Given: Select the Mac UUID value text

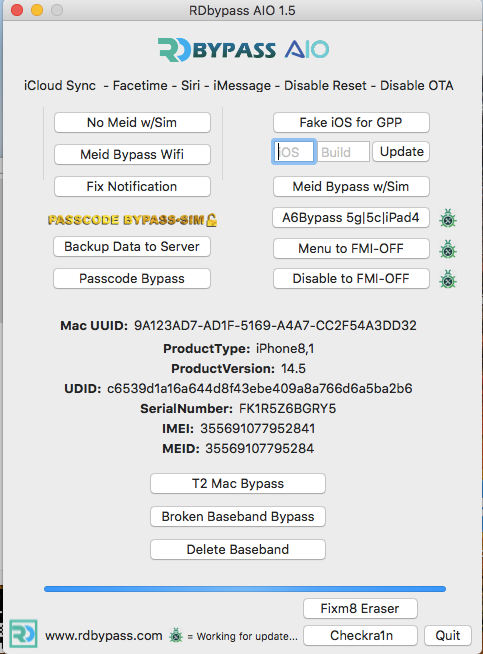Looking at the screenshot, I should (x=275, y=326).
